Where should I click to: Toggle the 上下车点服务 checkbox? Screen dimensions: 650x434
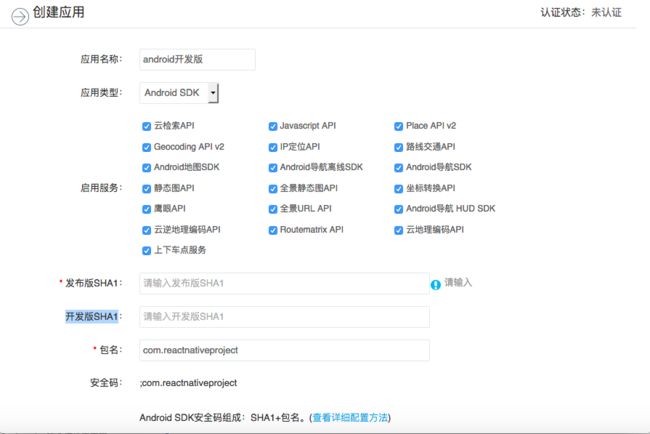click(146, 250)
